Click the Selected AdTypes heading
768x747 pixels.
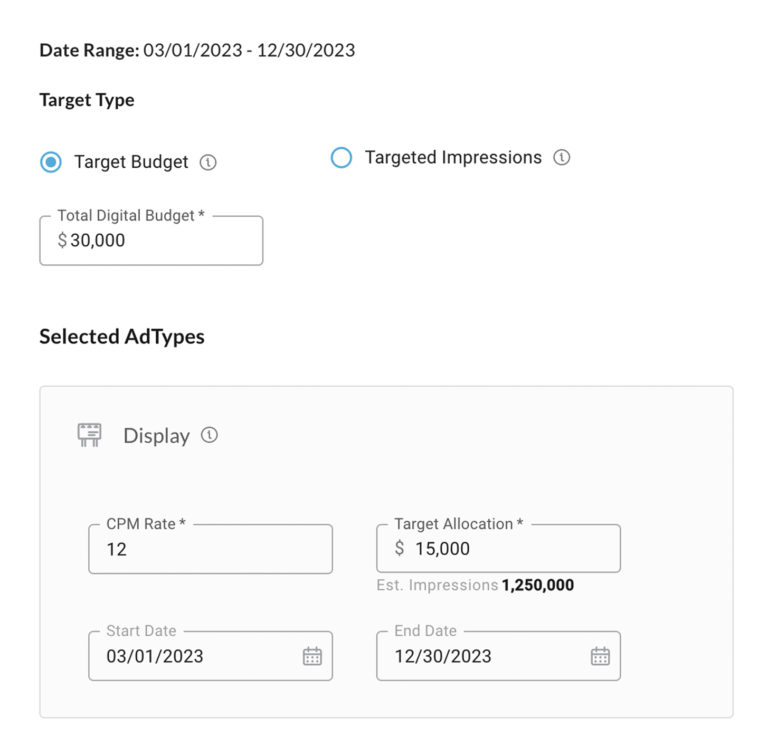tap(122, 337)
